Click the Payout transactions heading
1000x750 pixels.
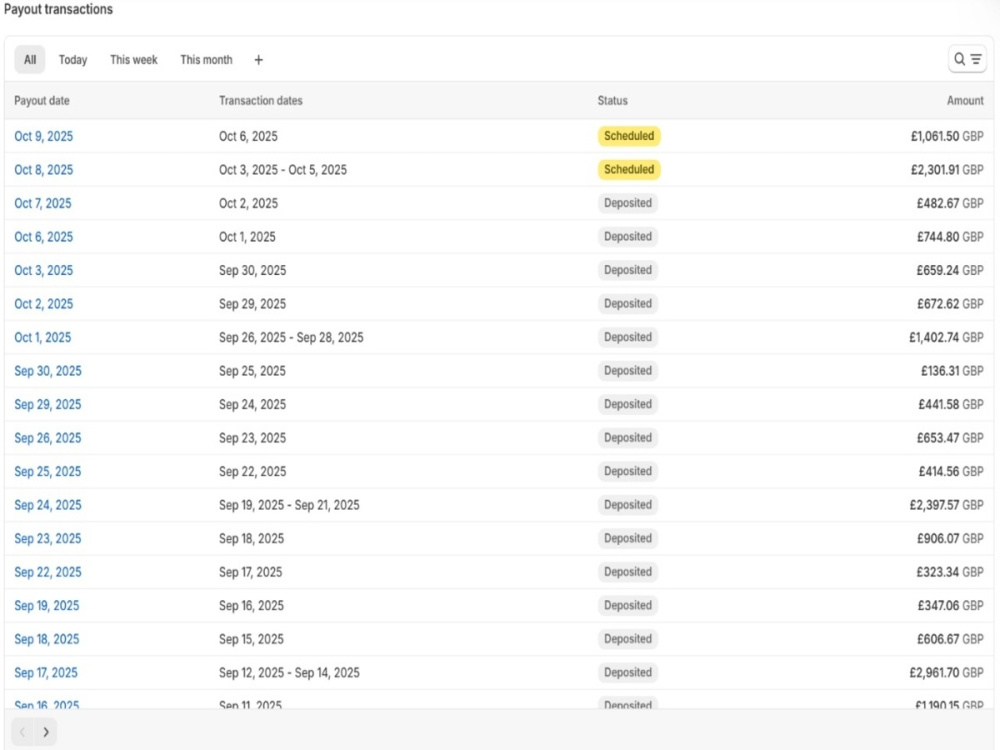coord(58,9)
